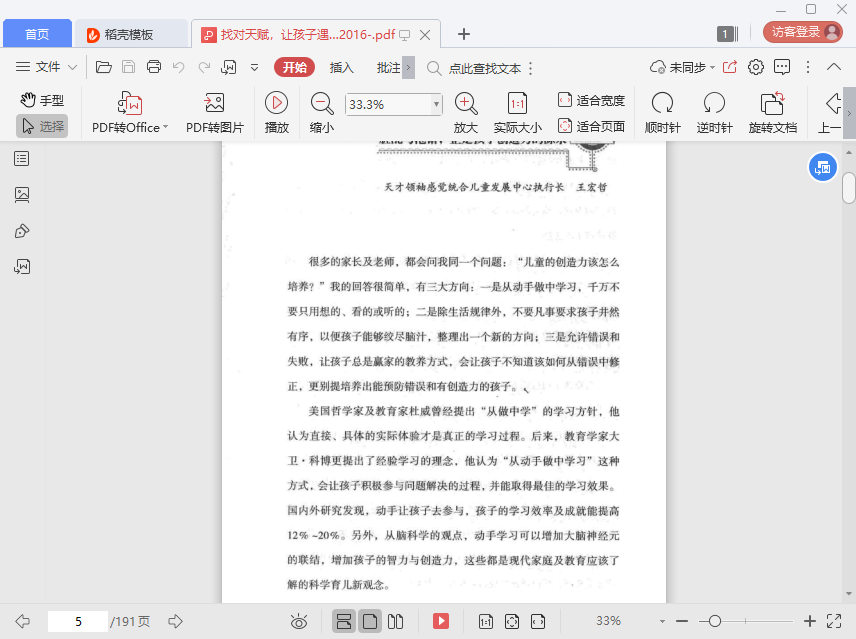Switch to the 批注 ribbon tab
This screenshot has height=639, width=856.
(x=388, y=68)
